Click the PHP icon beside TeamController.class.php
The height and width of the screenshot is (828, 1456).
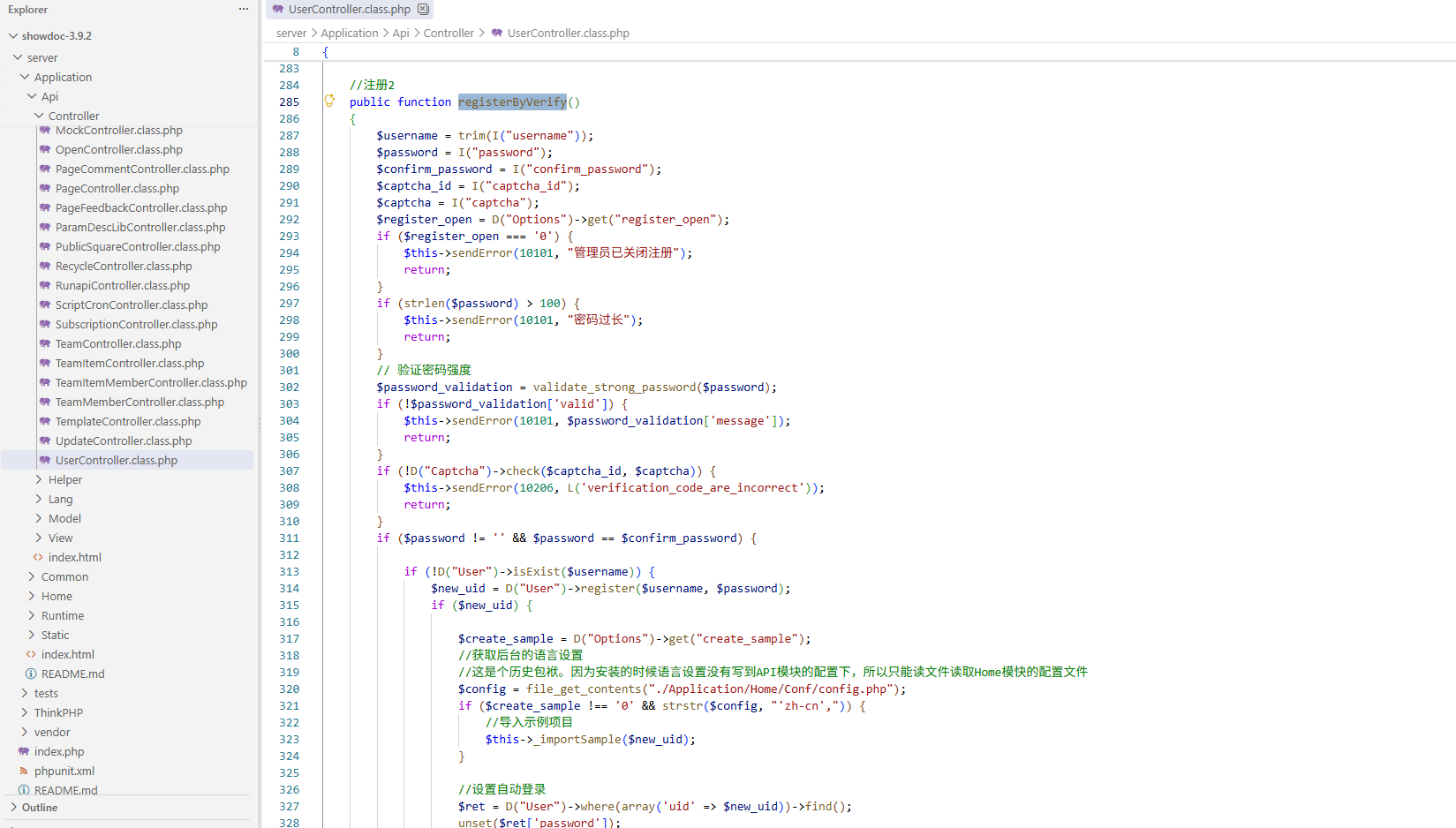click(45, 343)
